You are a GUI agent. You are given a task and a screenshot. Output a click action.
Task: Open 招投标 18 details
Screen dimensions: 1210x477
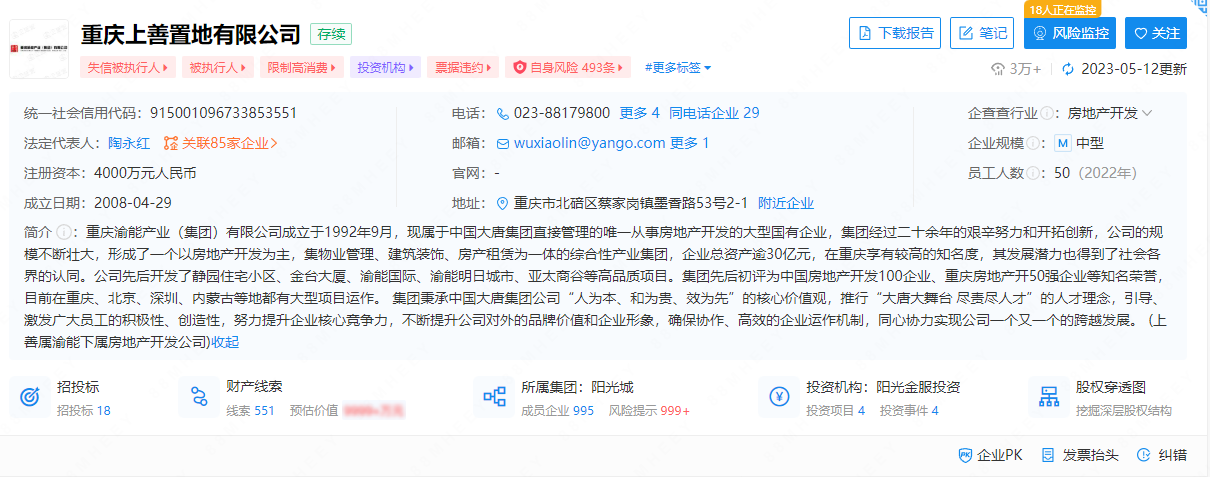(x=84, y=410)
